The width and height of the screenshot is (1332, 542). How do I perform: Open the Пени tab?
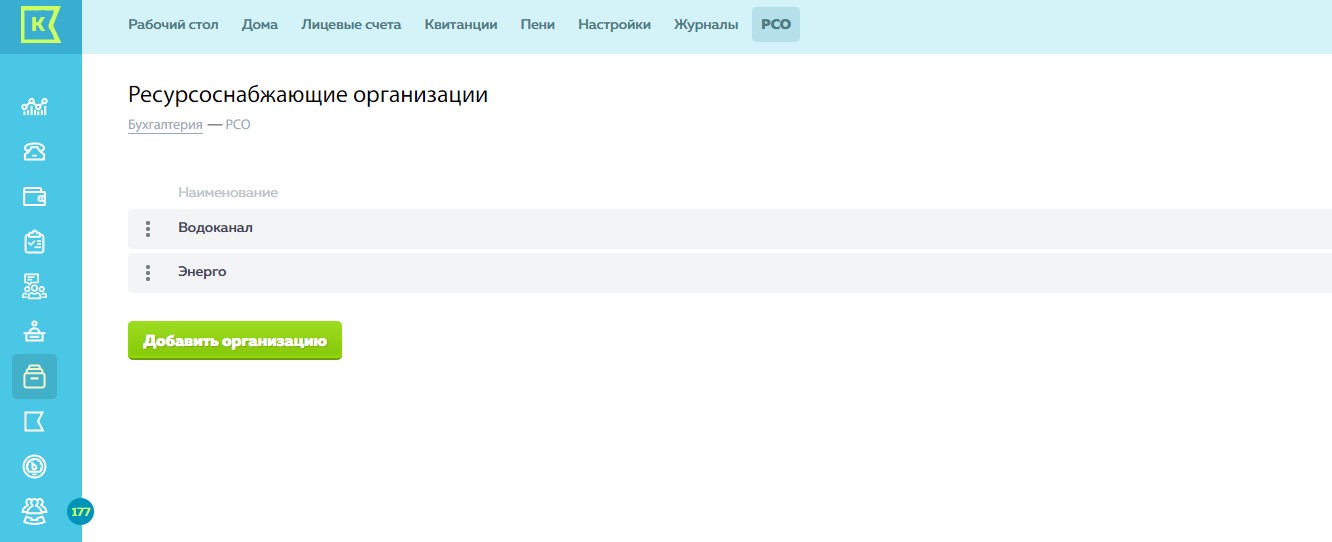[538, 25]
